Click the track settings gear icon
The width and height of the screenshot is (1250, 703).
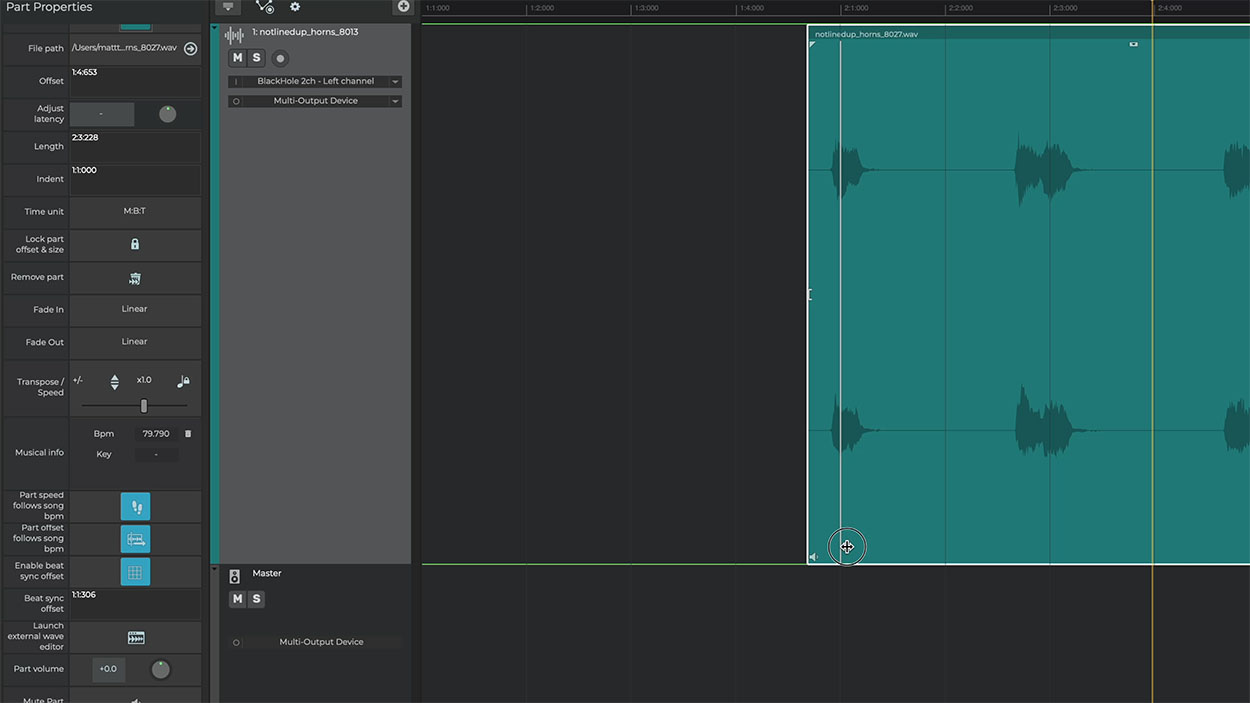[x=295, y=7]
